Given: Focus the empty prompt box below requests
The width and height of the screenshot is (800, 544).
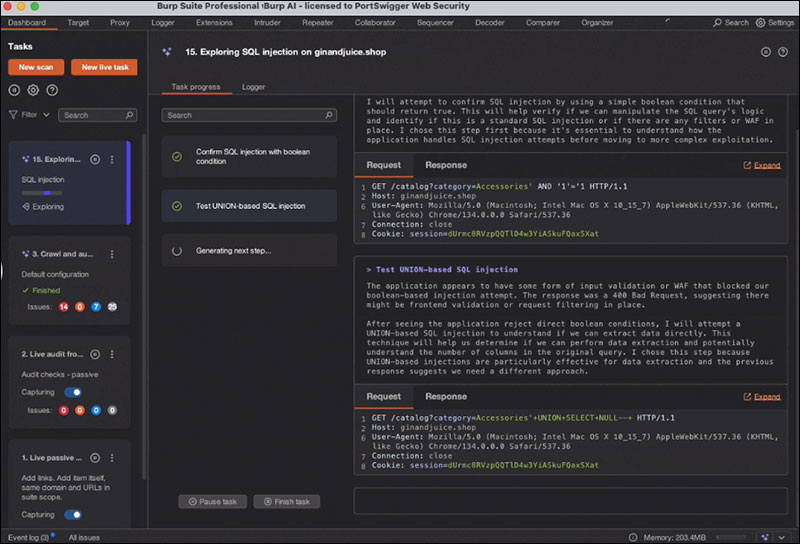Looking at the screenshot, I should [570, 501].
